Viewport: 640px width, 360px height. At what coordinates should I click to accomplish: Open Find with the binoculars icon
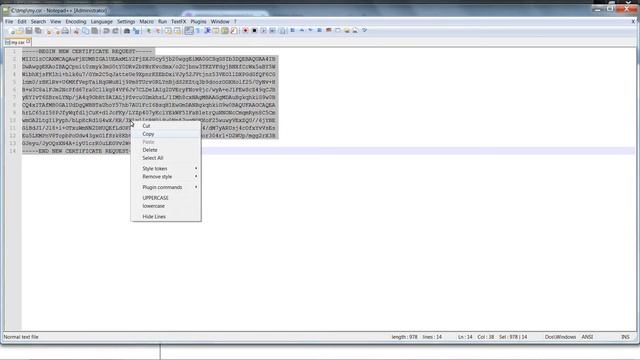[127, 31]
